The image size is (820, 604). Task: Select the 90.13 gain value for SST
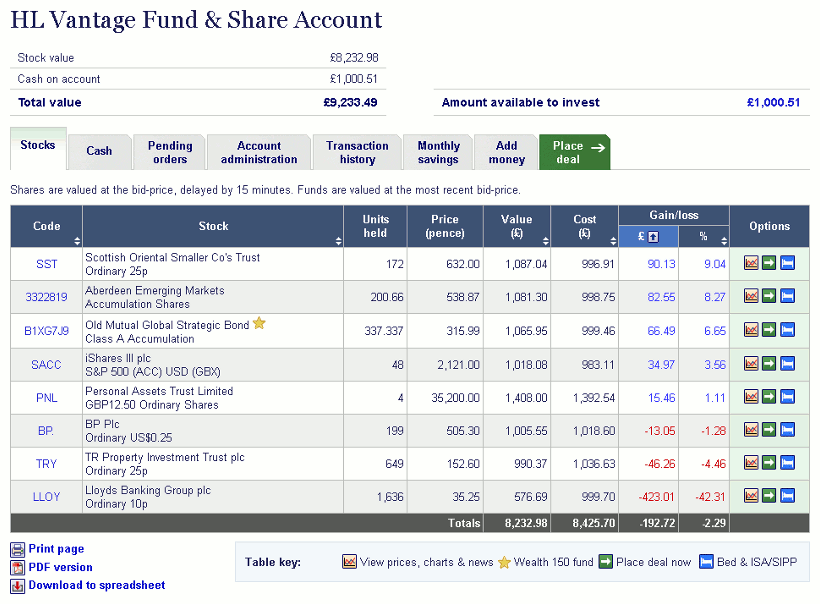[x=661, y=264]
